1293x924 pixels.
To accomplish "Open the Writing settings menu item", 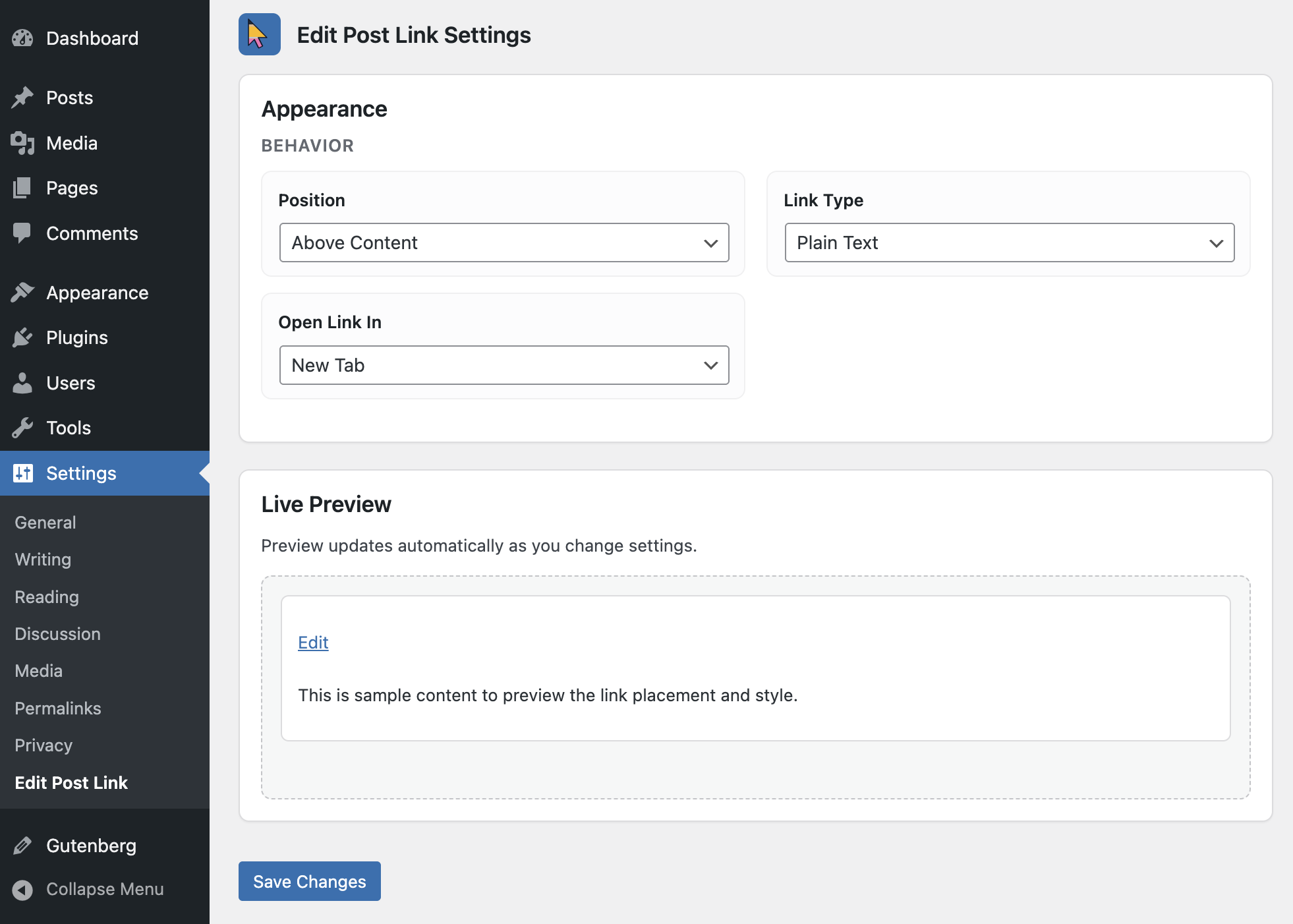I will pos(42,559).
